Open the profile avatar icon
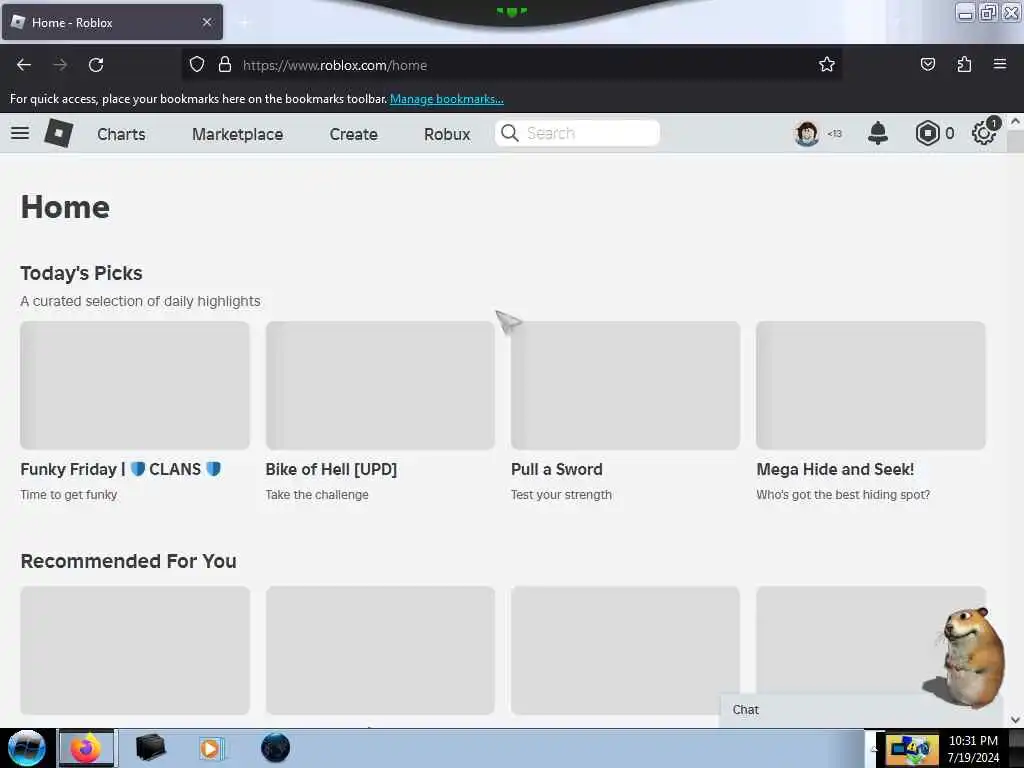 click(x=807, y=133)
